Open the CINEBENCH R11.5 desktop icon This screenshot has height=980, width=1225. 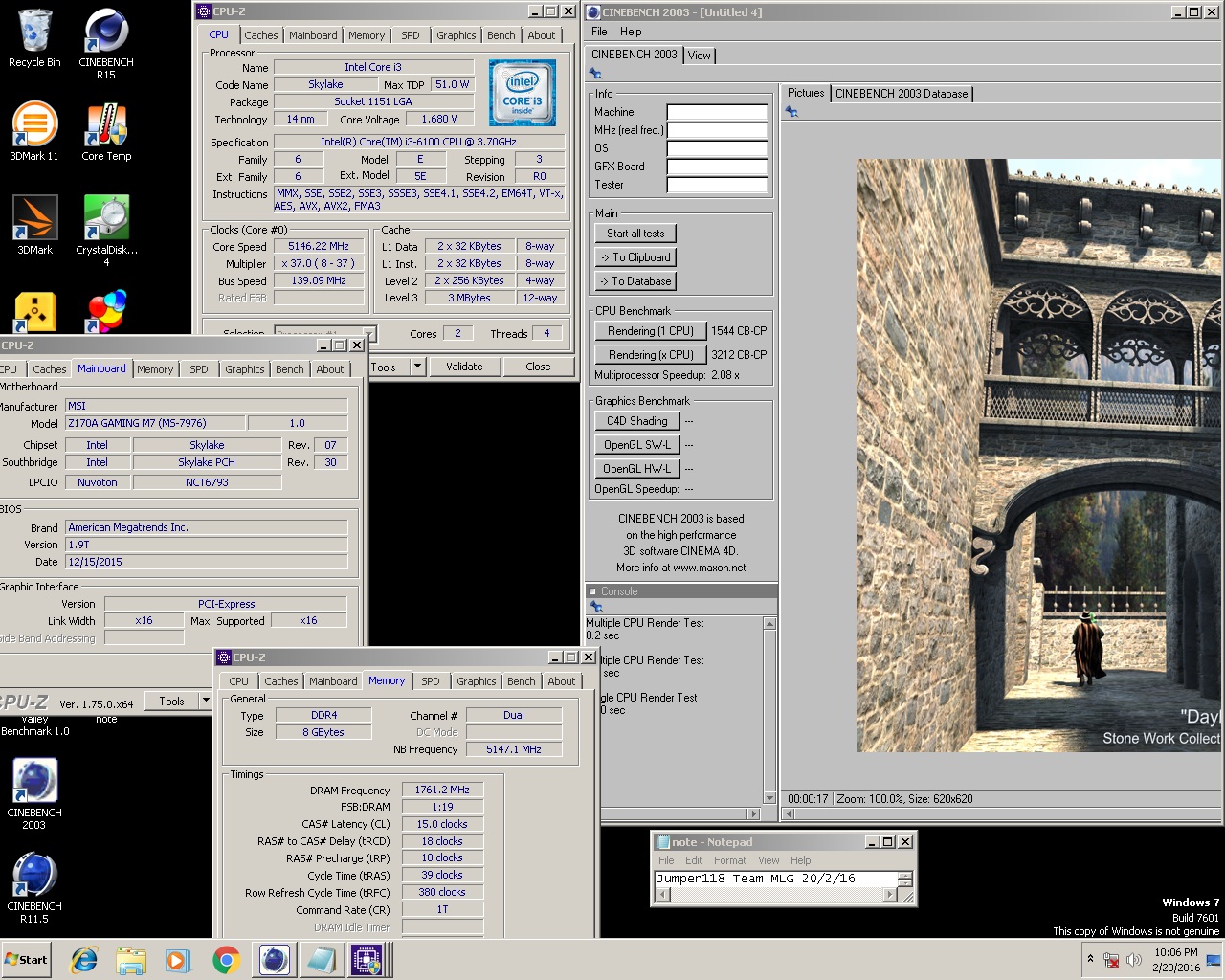[x=34, y=887]
